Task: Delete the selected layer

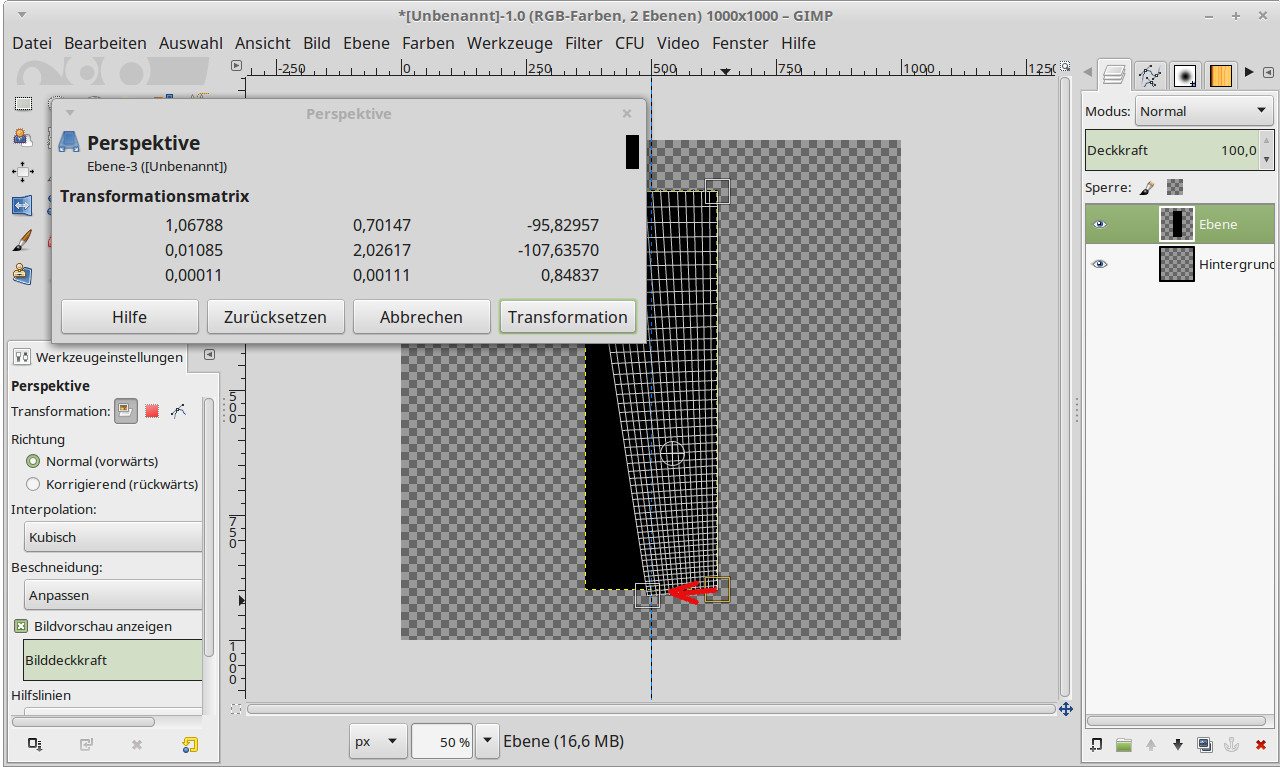Action: pos(1260,744)
